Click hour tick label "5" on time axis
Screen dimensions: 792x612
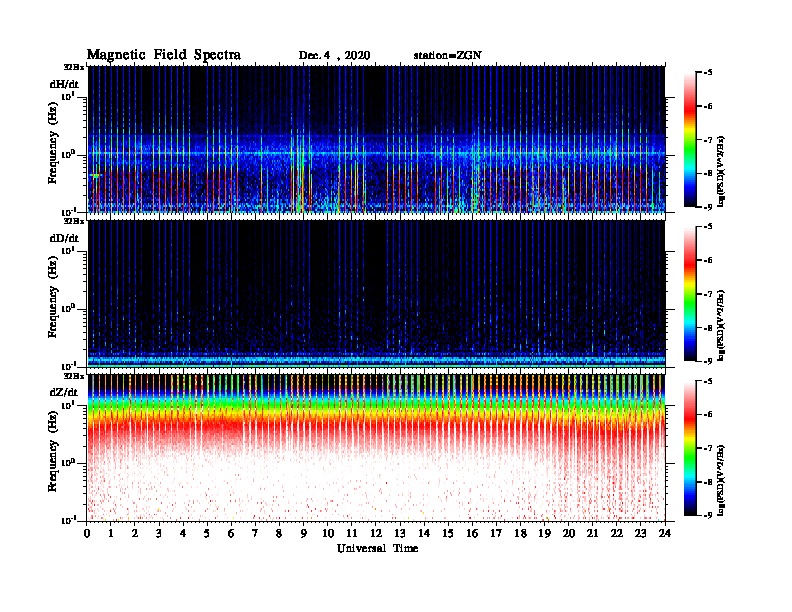208,534
